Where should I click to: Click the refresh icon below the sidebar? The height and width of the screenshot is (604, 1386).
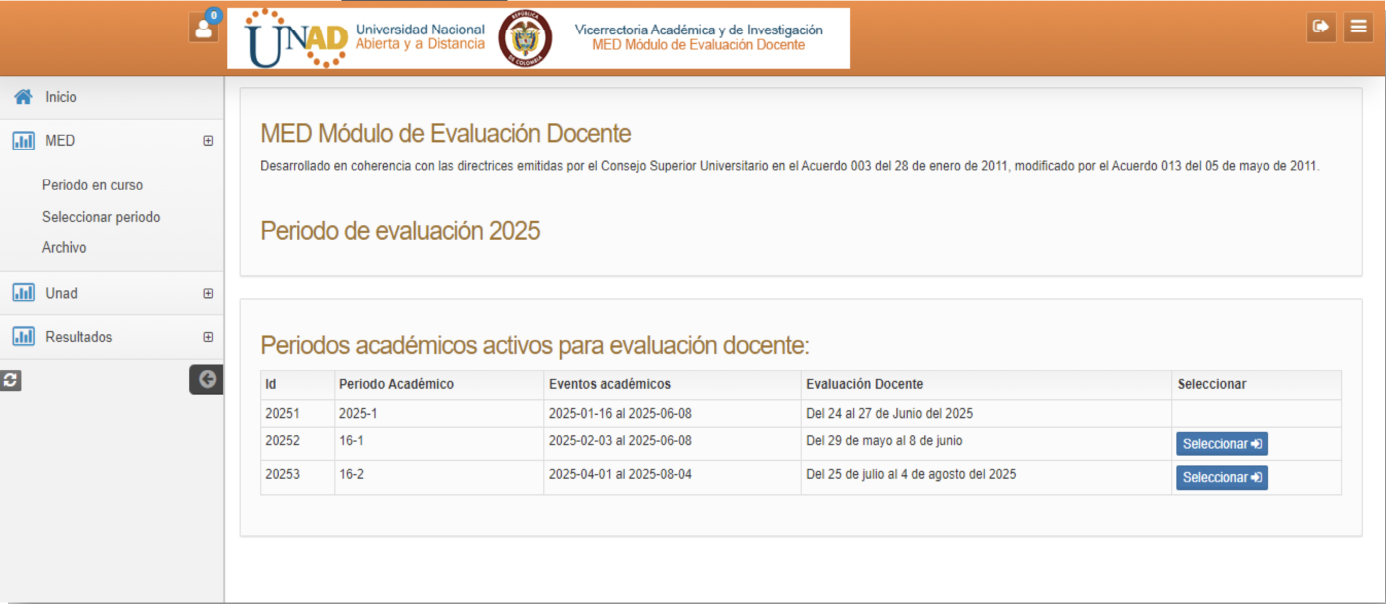pyautogui.click(x=10, y=380)
